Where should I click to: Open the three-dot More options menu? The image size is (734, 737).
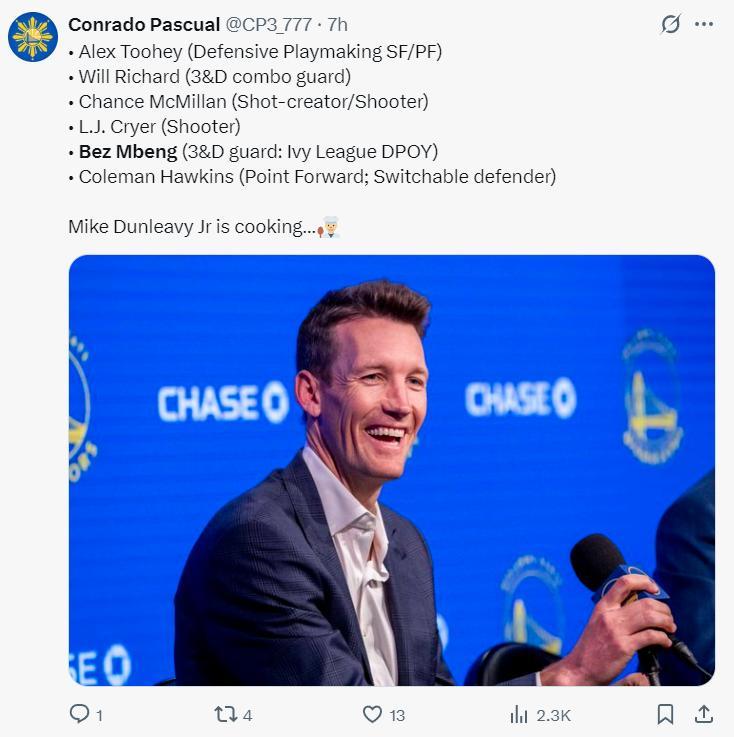(x=704, y=24)
